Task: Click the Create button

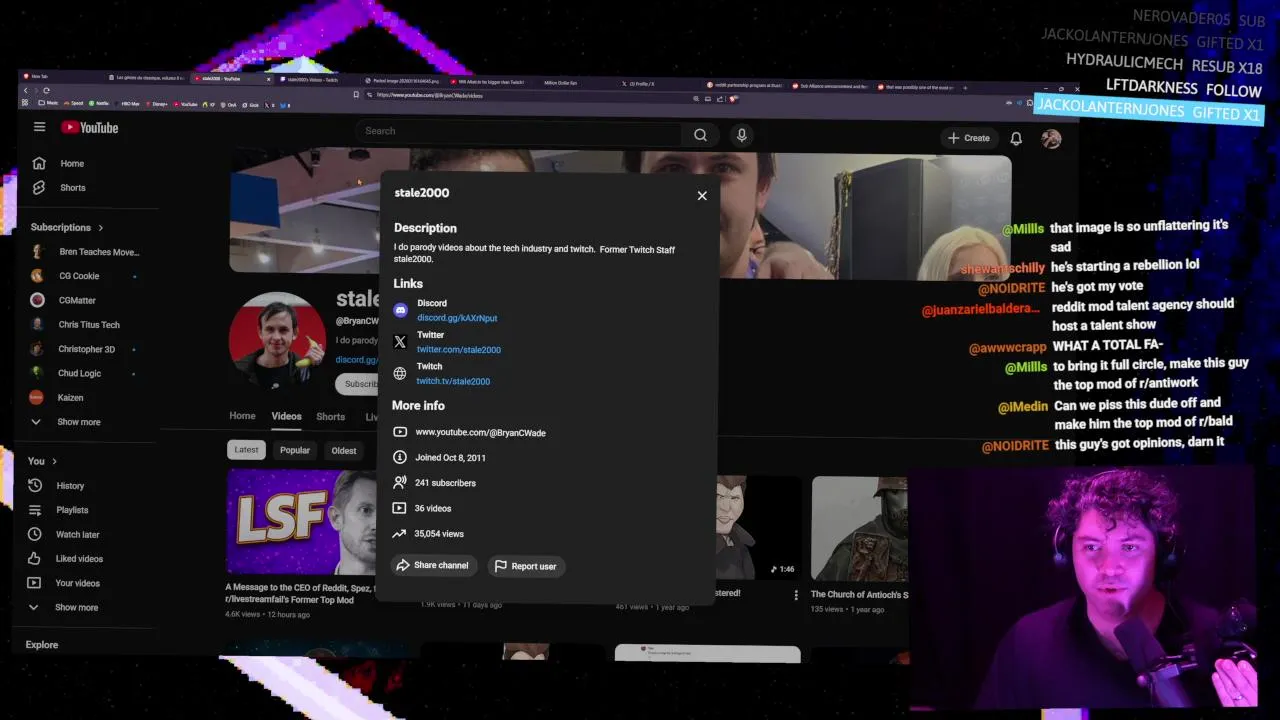Action: click(x=969, y=138)
